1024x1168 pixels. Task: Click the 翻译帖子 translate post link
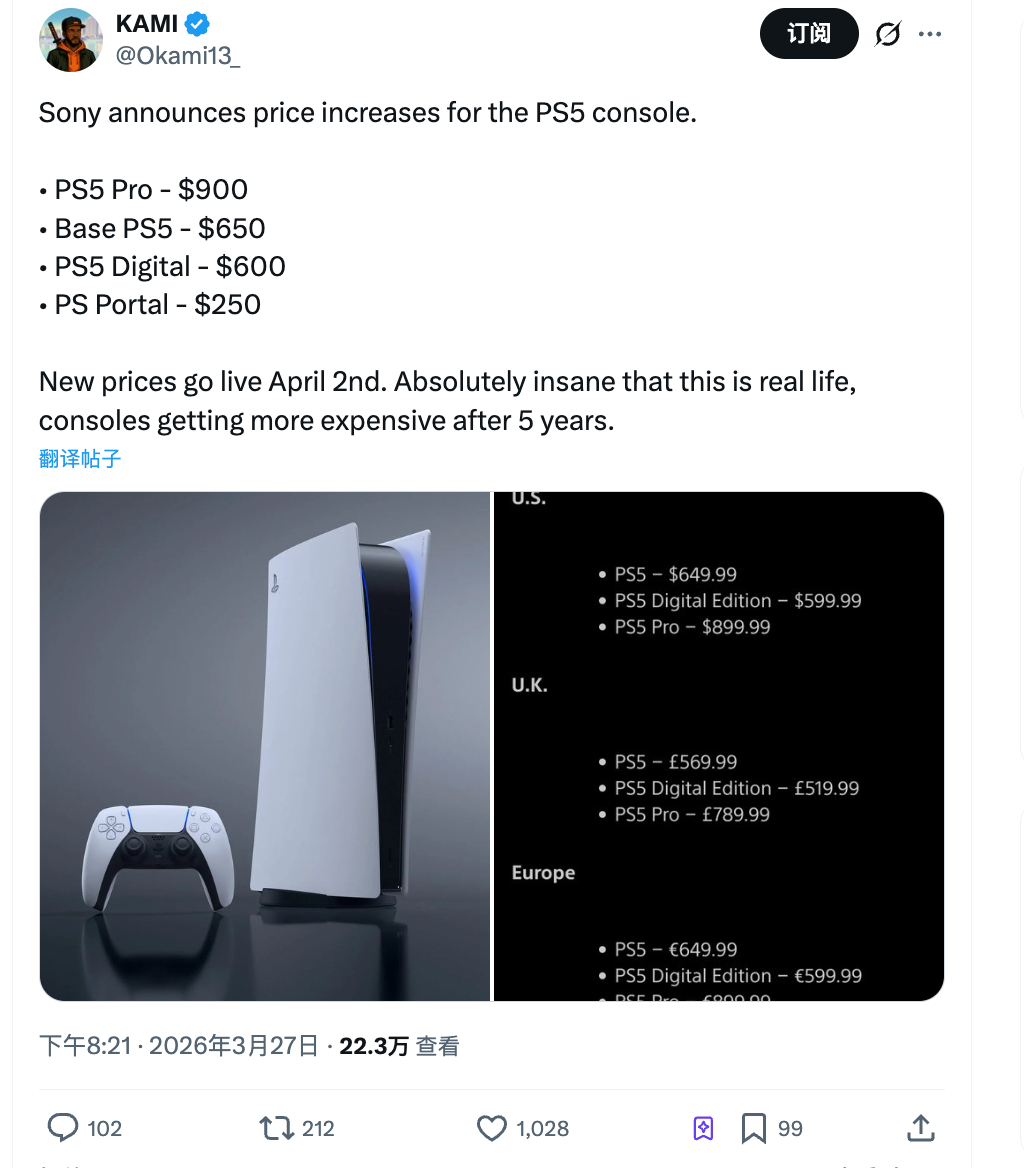coord(80,459)
